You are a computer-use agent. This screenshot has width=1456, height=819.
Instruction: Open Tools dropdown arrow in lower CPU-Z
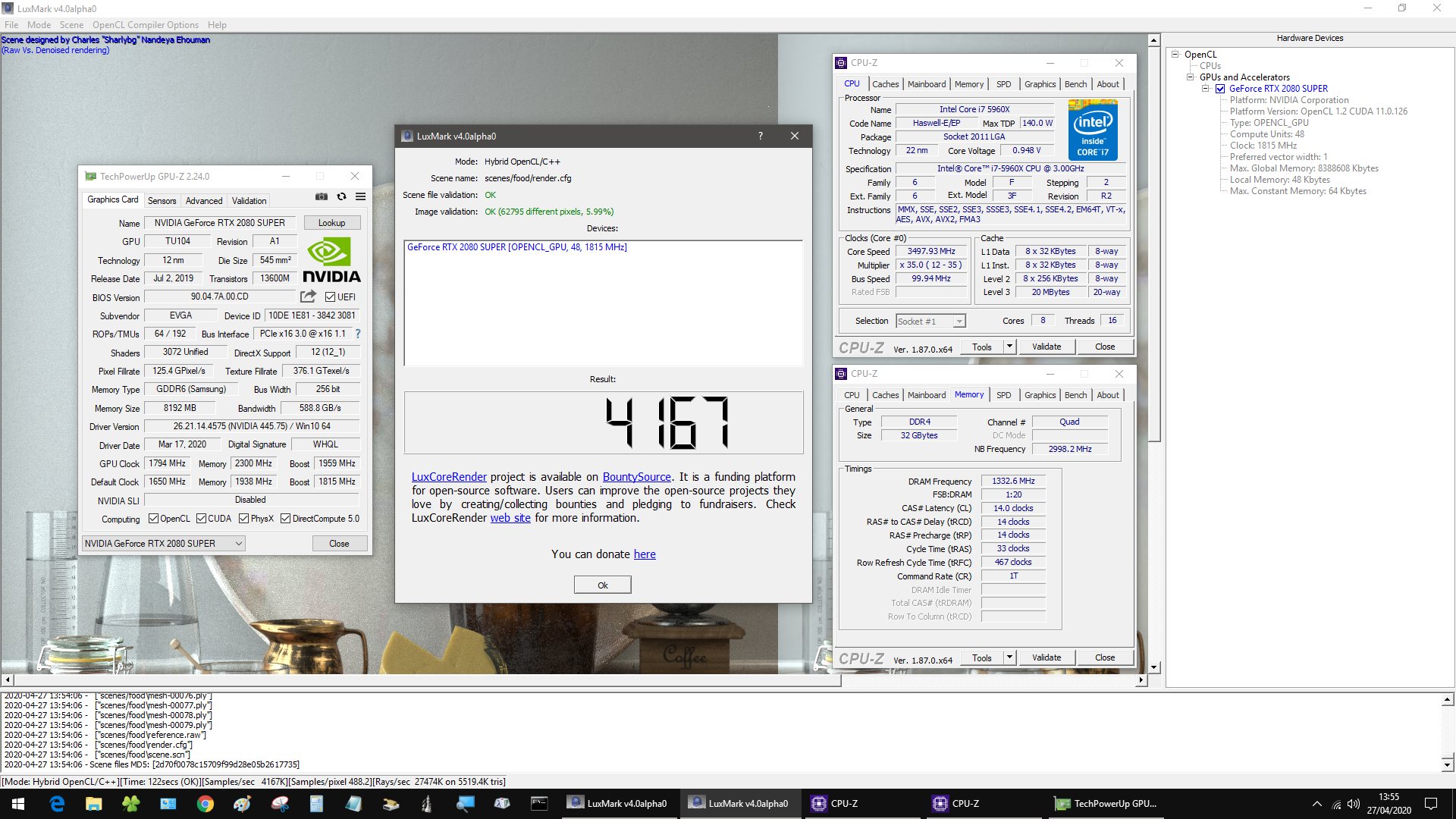click(x=1009, y=657)
